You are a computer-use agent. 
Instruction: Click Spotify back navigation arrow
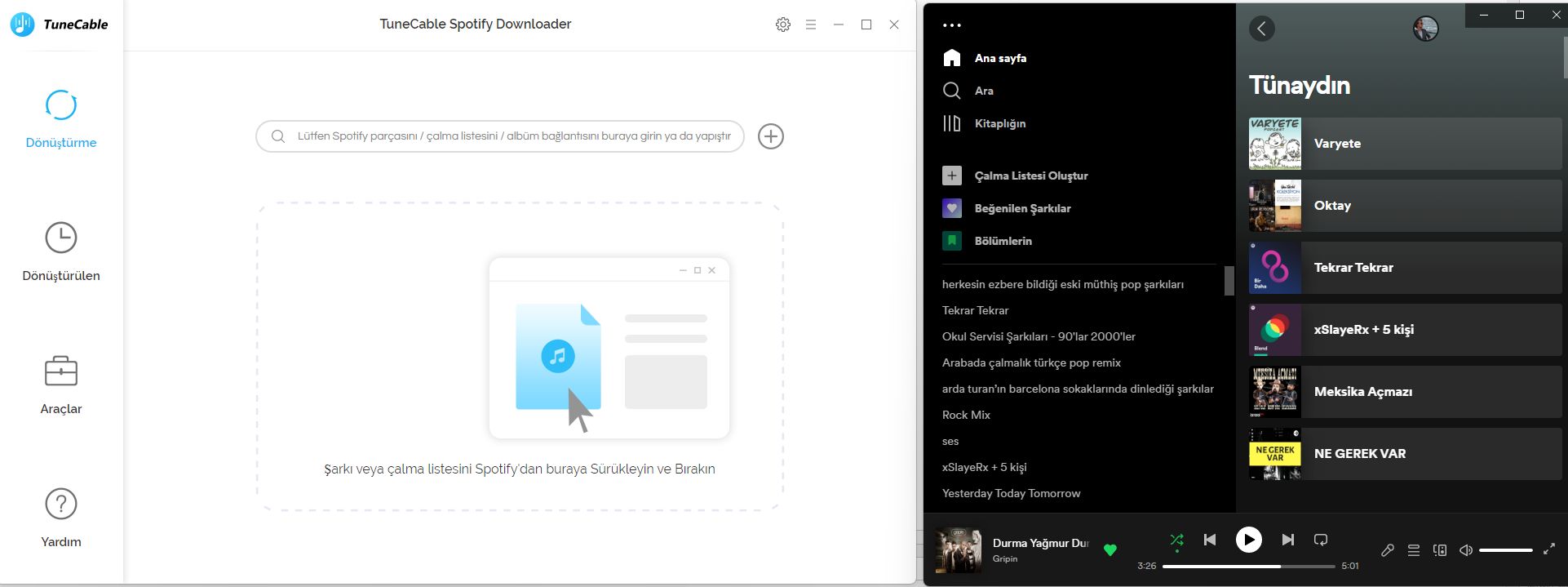click(x=1262, y=29)
